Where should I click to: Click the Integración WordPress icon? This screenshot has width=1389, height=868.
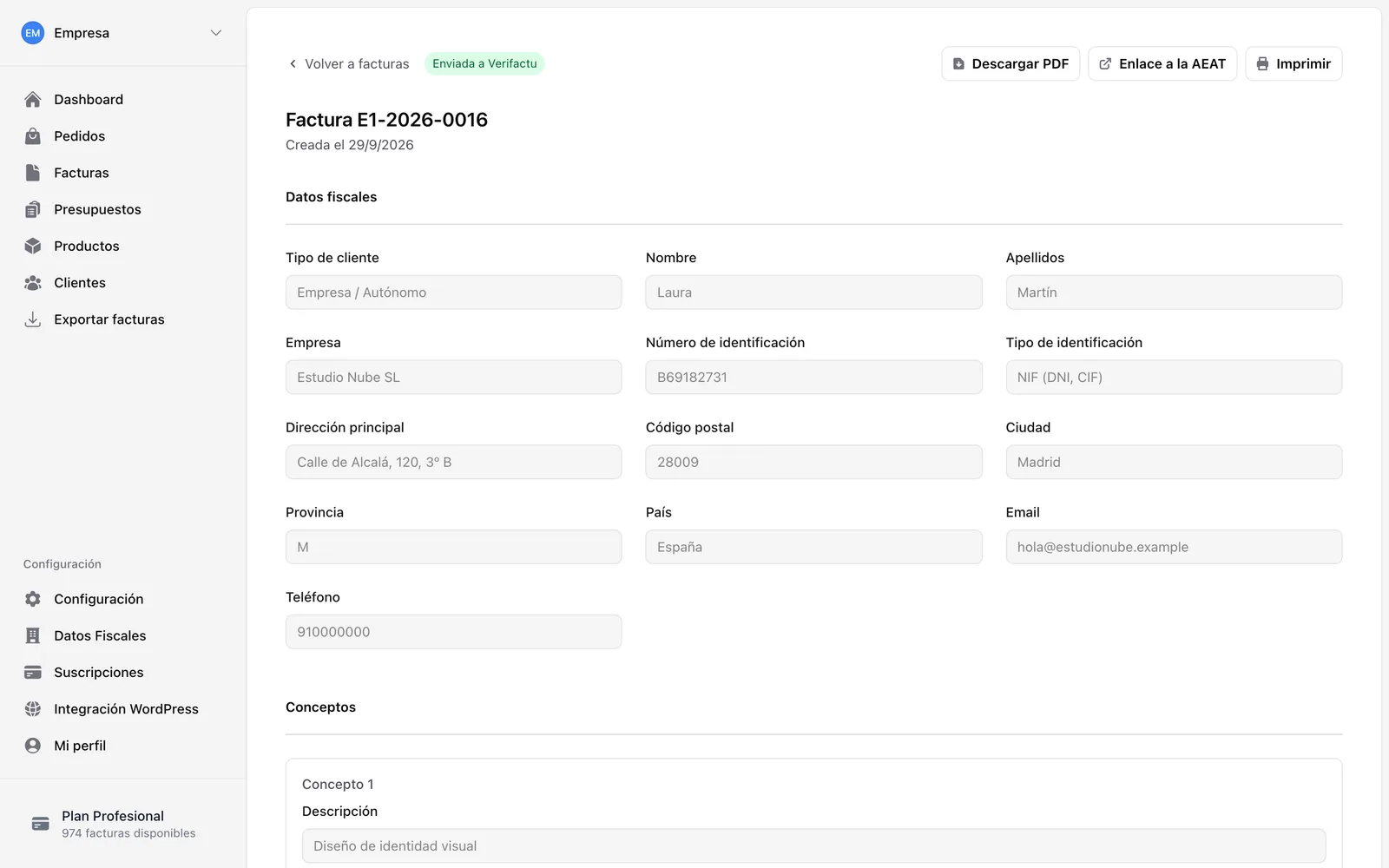[x=33, y=709]
